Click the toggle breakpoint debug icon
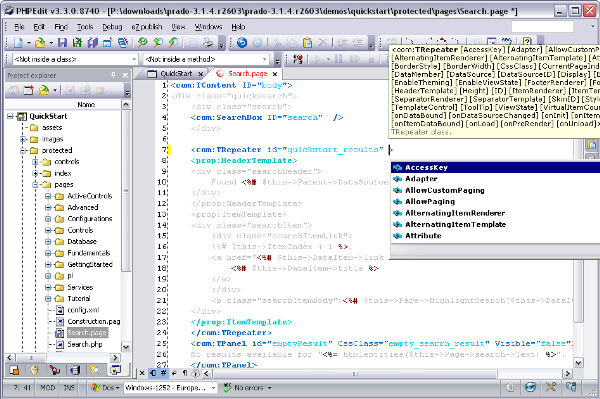This screenshot has height=399, width=600. pyautogui.click(x=298, y=59)
